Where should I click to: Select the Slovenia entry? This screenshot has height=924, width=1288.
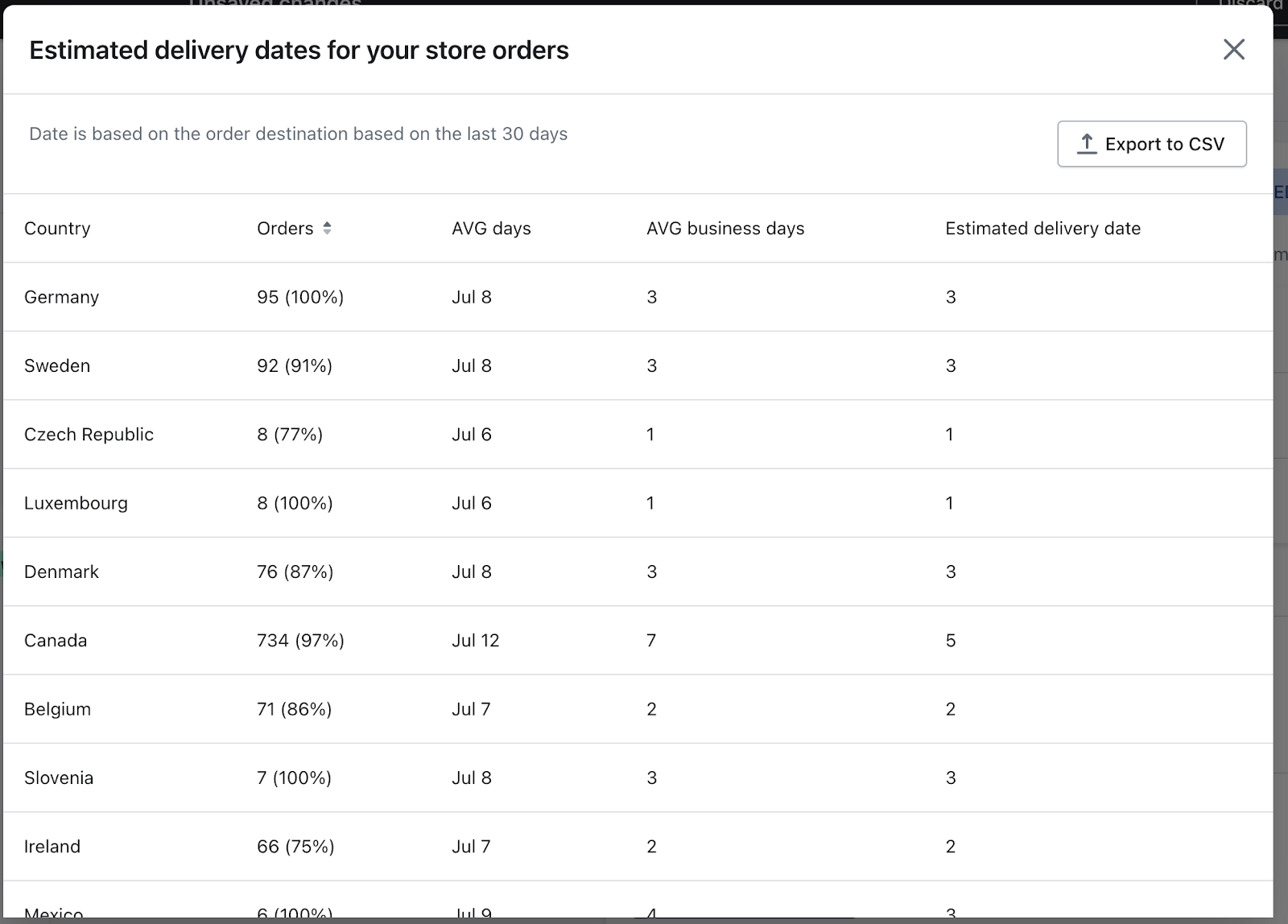coord(59,778)
